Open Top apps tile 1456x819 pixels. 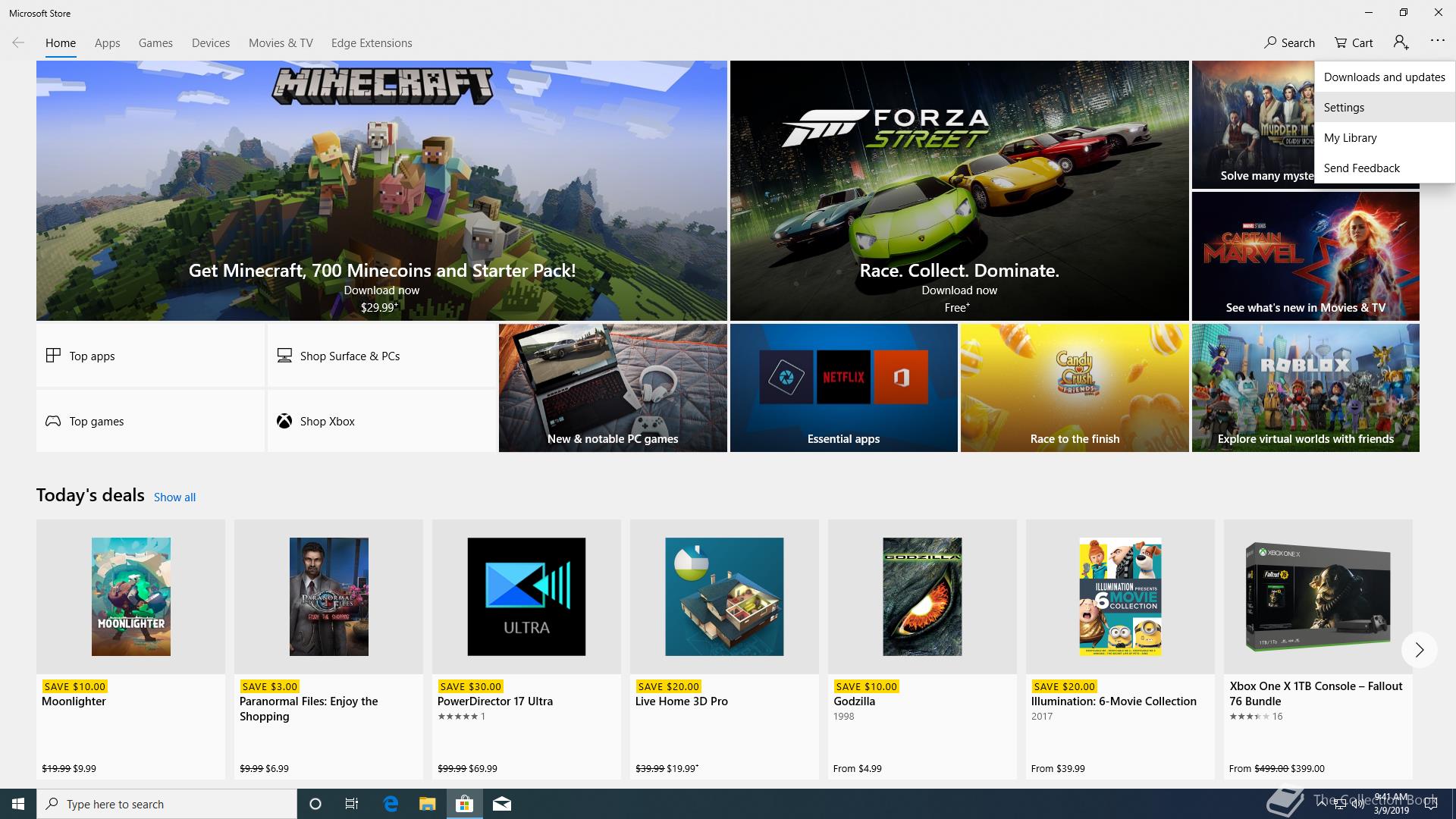150,356
